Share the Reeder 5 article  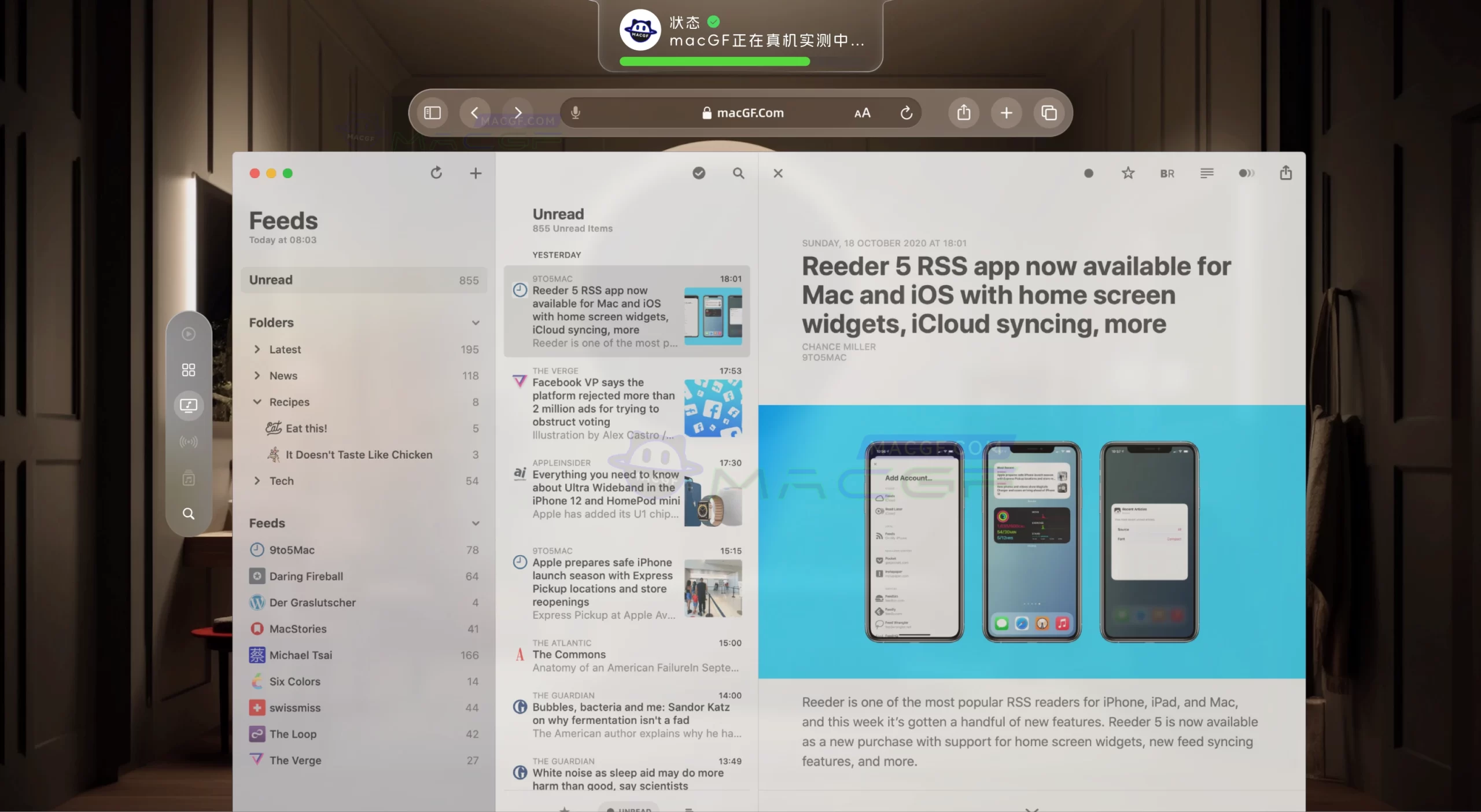click(1285, 173)
